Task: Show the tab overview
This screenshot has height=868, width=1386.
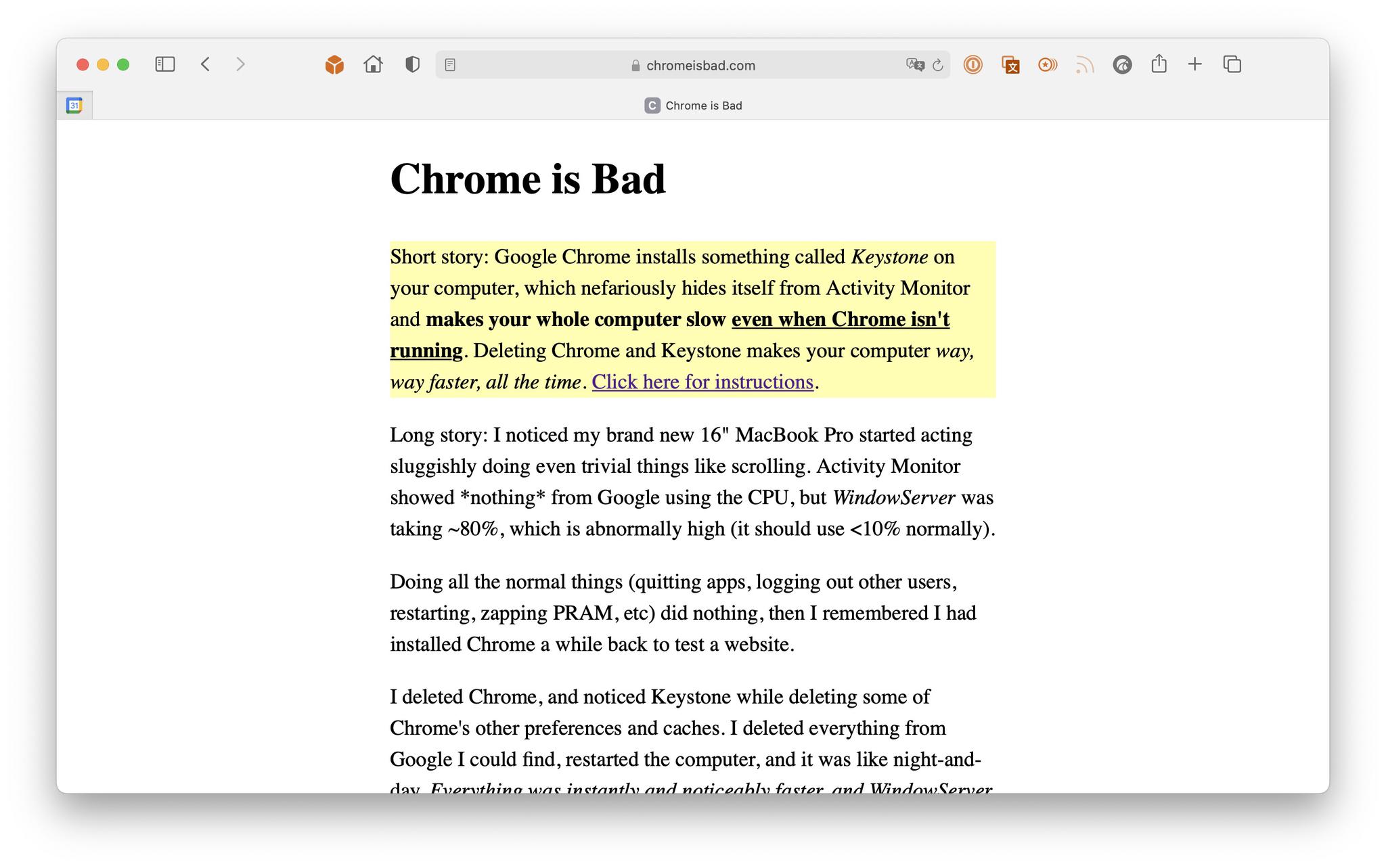Action: point(1232,64)
